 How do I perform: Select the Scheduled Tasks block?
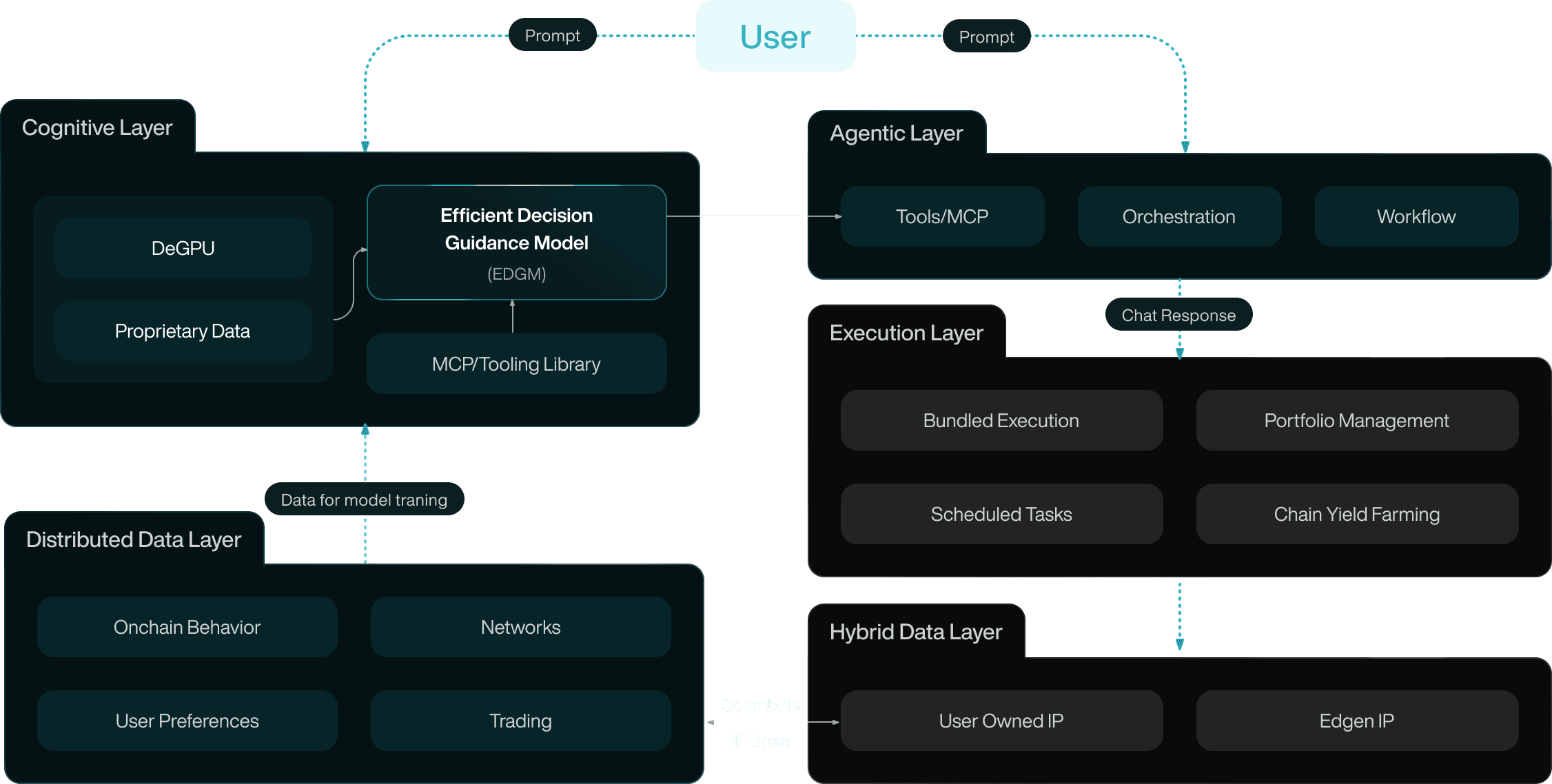pyautogui.click(x=1001, y=514)
